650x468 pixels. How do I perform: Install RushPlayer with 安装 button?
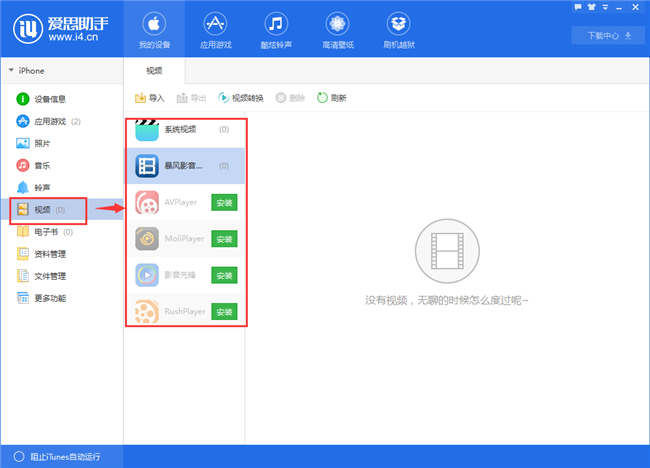coord(224,312)
